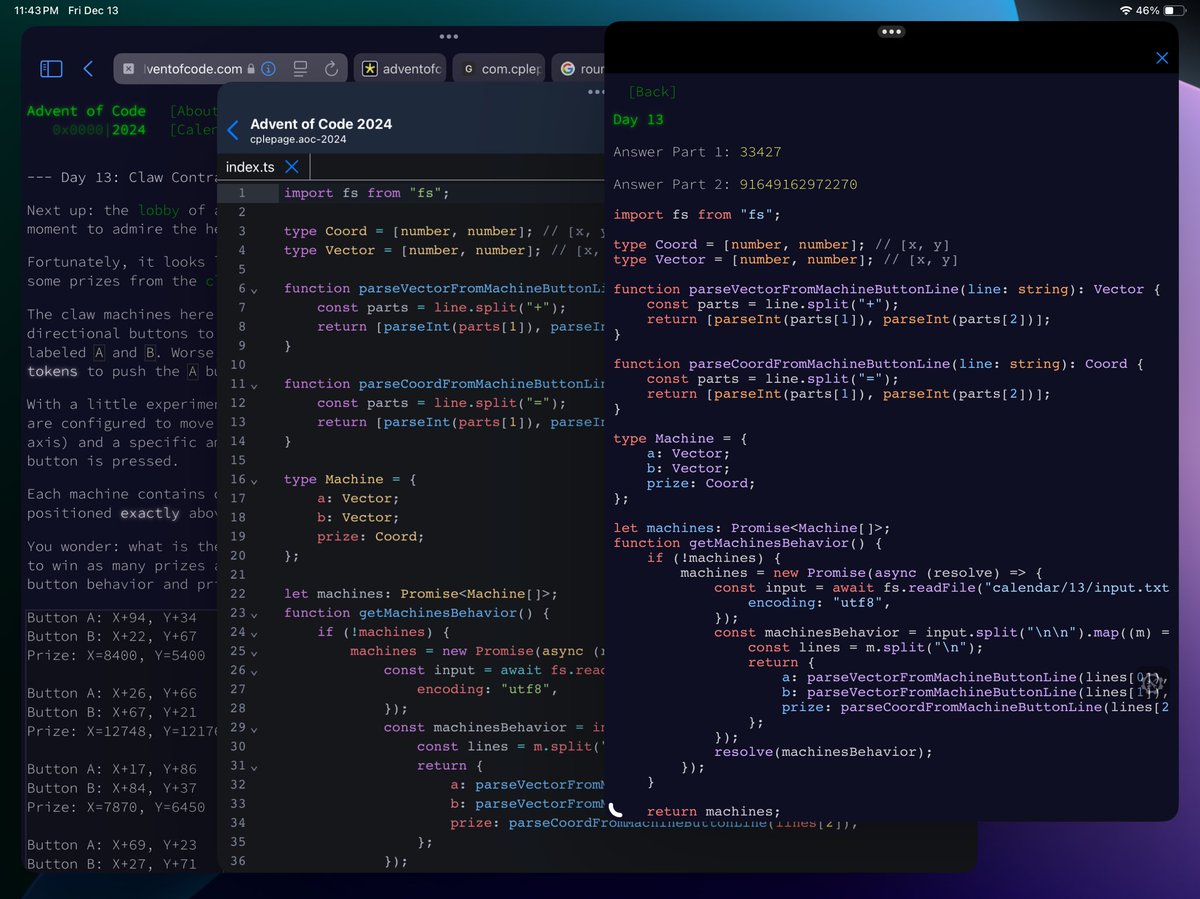Focus the Safari address bar

230,69
